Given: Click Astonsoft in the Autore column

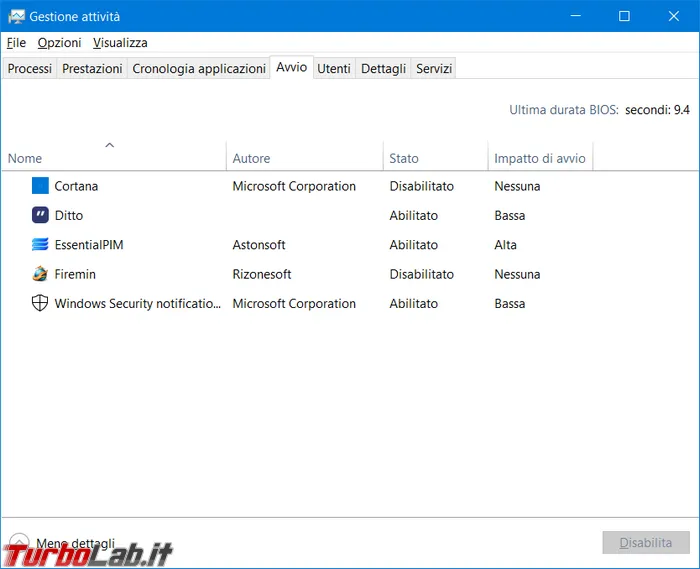Looking at the screenshot, I should click(259, 245).
